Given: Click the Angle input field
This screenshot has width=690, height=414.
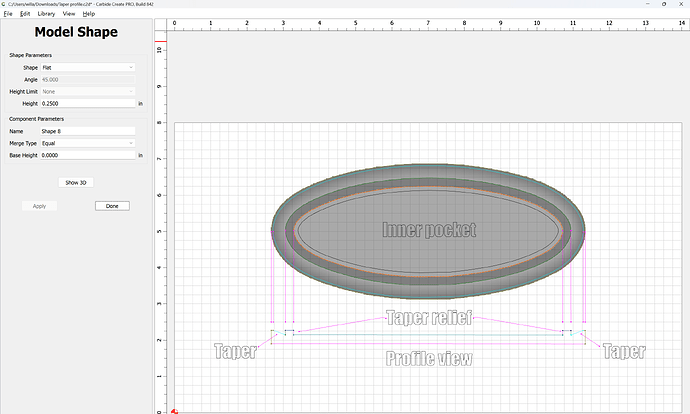Looking at the screenshot, I should tap(87, 79).
